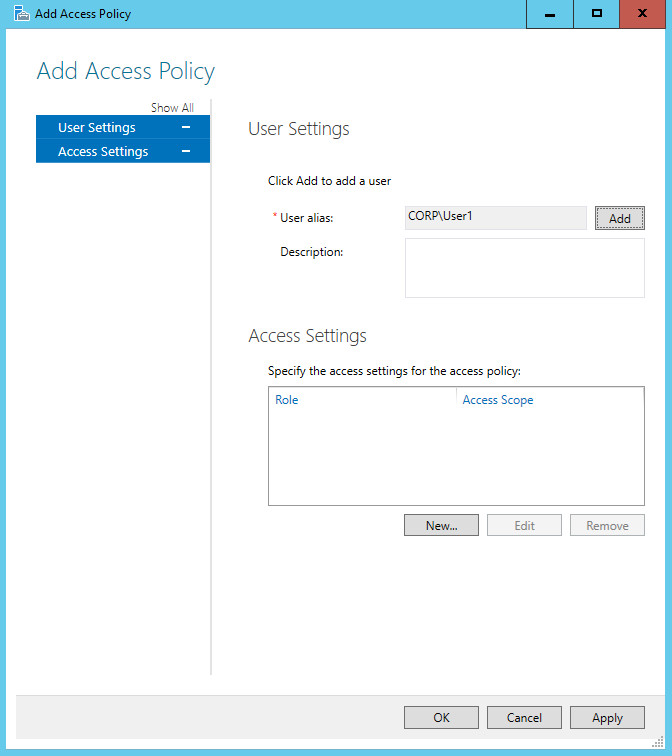
Task: Cancel the Add Access Policy dialog
Action: click(524, 717)
